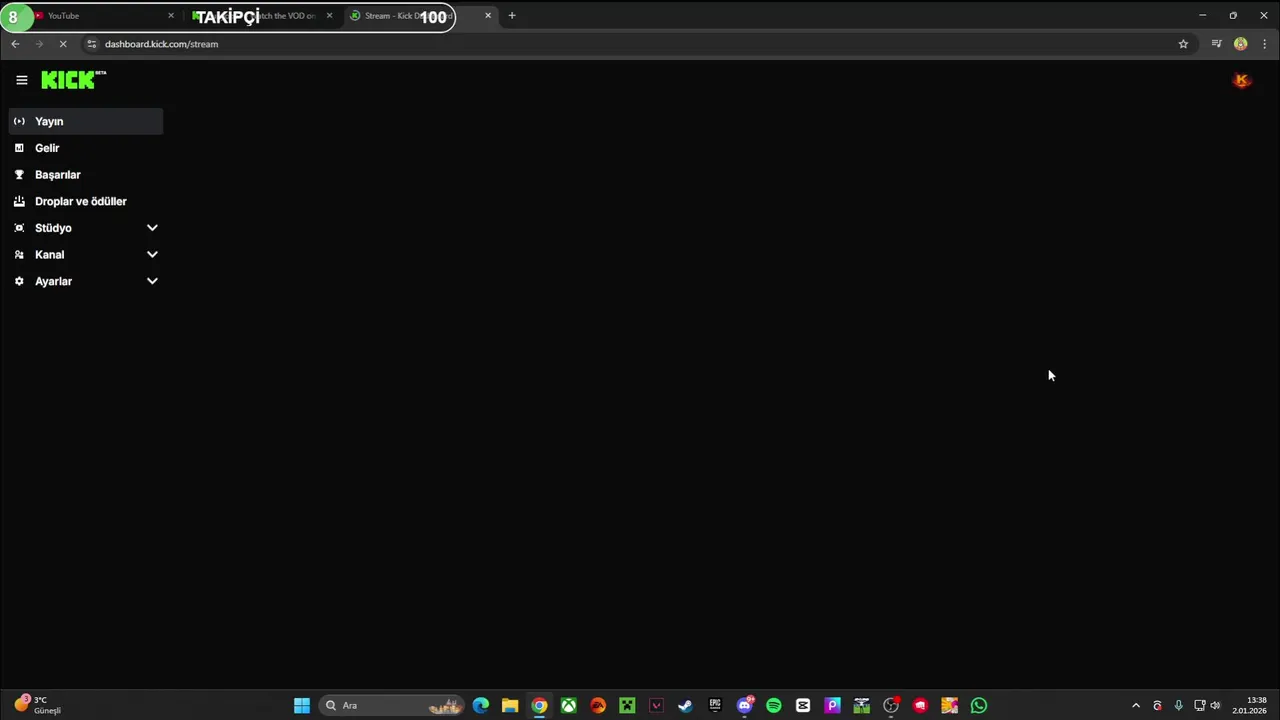Bookmark this page with the star
This screenshot has width=1280, height=720.
pos(1183,44)
